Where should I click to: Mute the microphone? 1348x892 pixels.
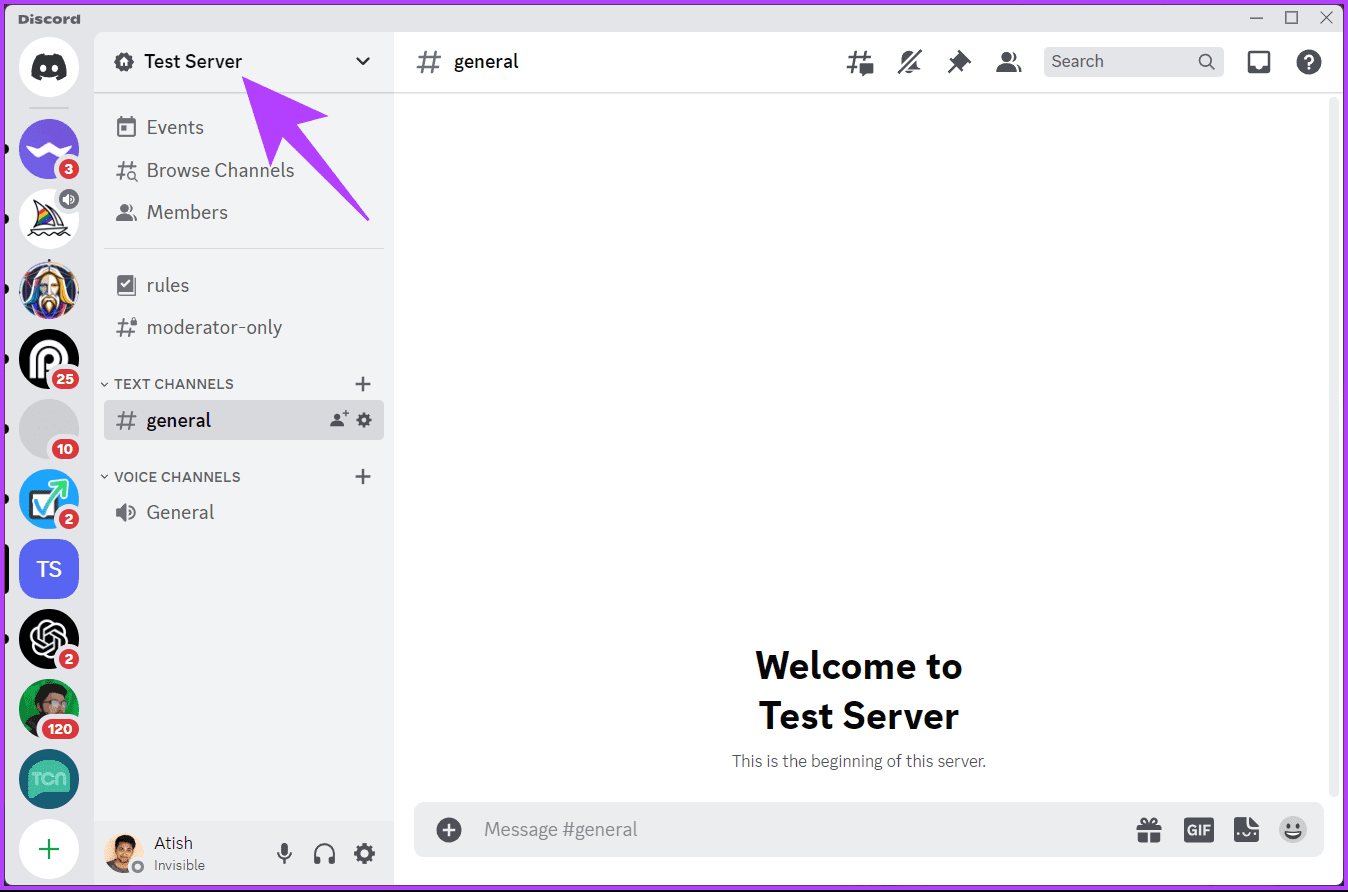[x=284, y=853]
